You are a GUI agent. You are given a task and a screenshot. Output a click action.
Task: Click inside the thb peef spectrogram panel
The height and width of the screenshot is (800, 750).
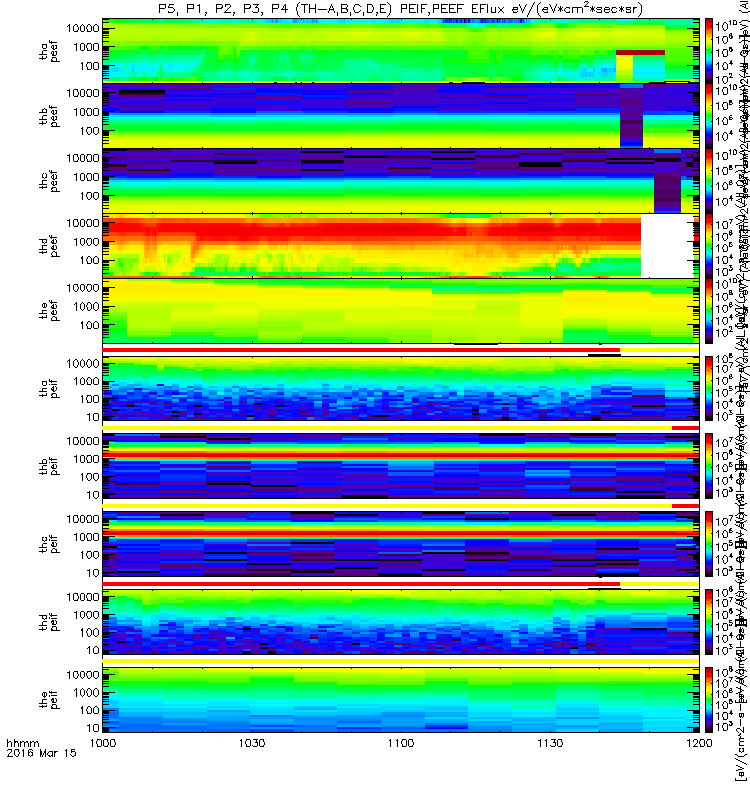click(x=401, y=116)
